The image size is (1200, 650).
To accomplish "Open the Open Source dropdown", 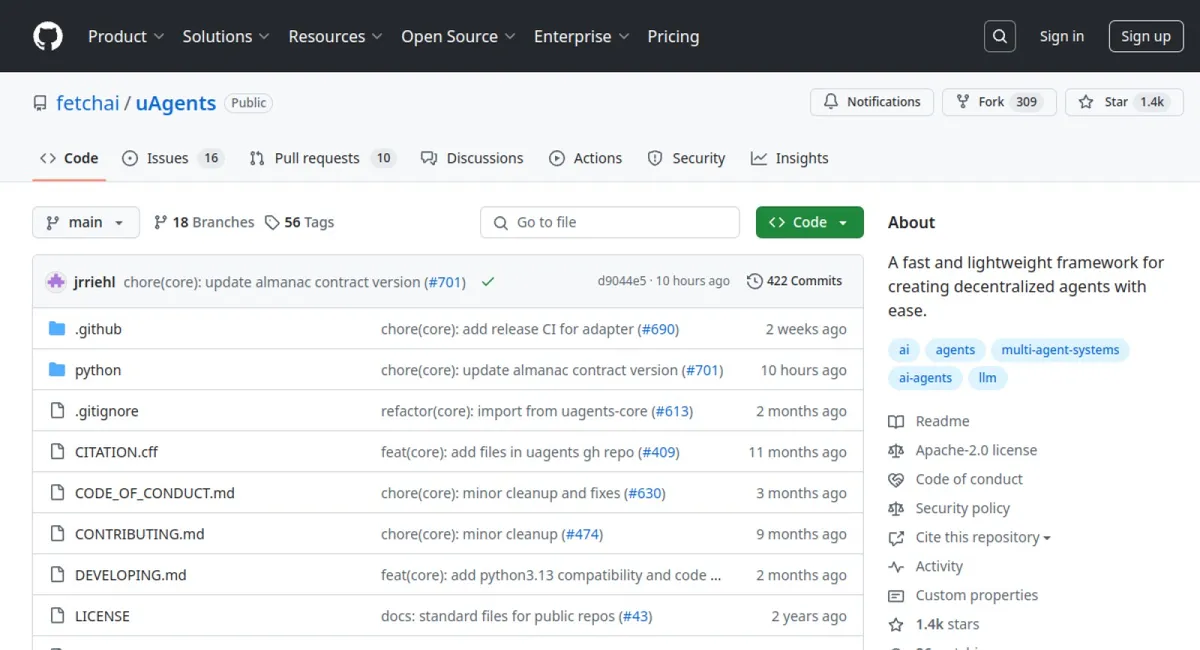I will coord(458,36).
